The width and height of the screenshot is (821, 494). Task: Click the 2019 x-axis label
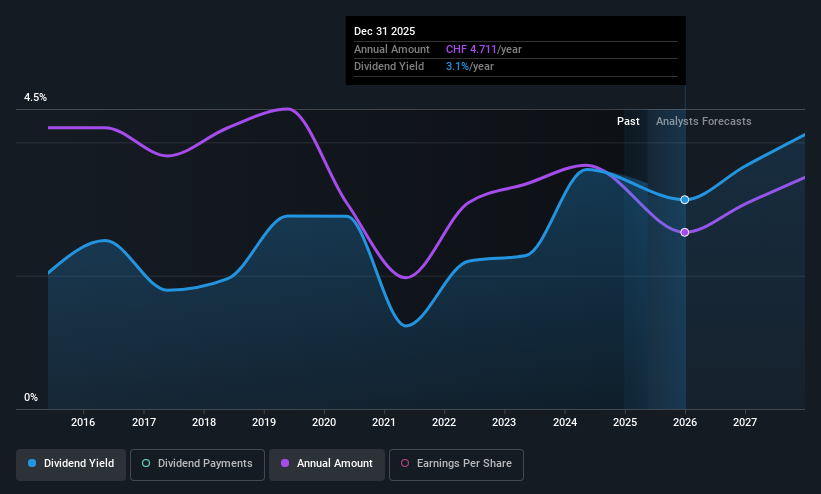(x=264, y=422)
